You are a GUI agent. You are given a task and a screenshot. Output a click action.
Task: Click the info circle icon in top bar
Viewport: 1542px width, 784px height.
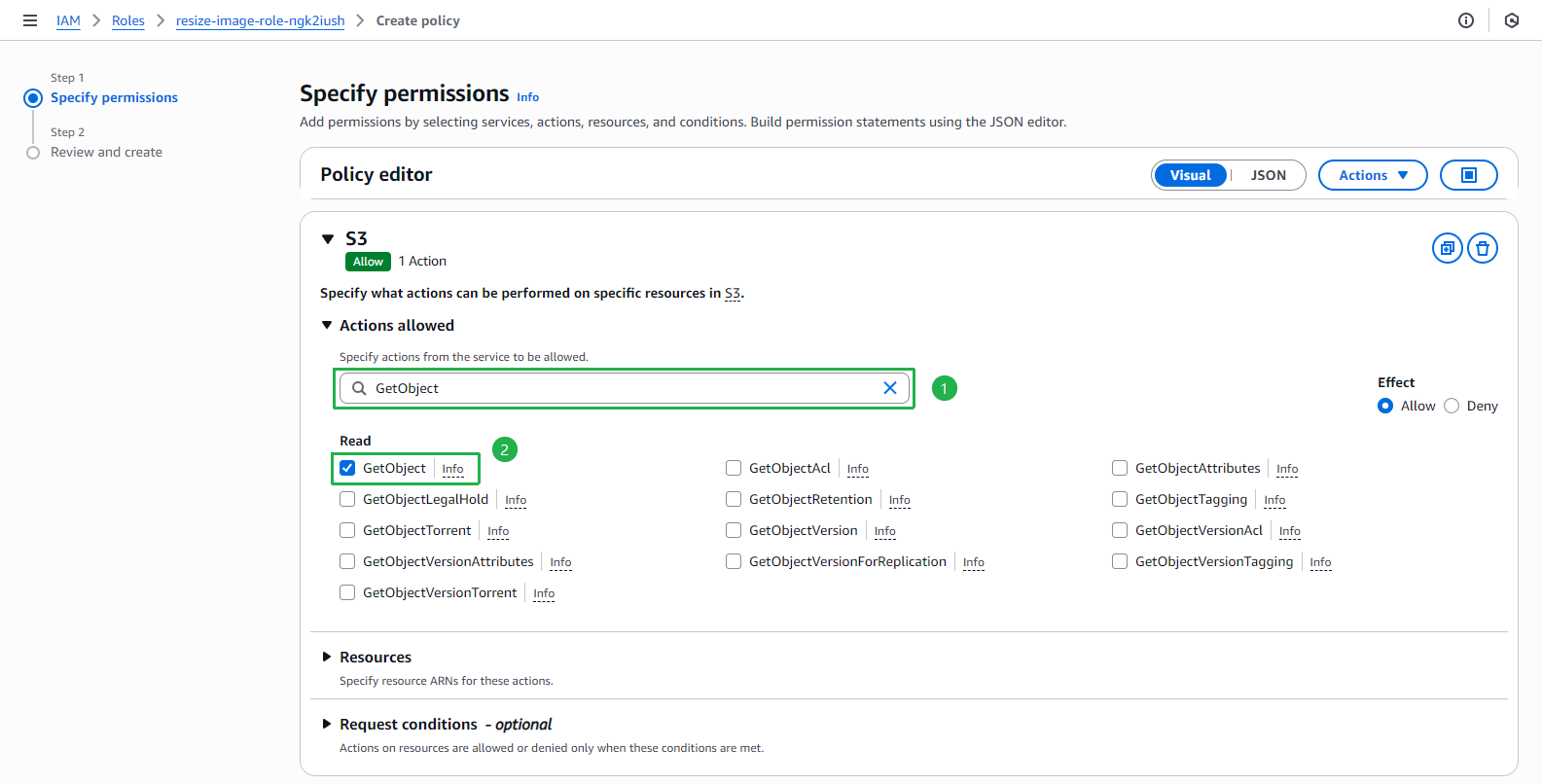coord(1466,20)
